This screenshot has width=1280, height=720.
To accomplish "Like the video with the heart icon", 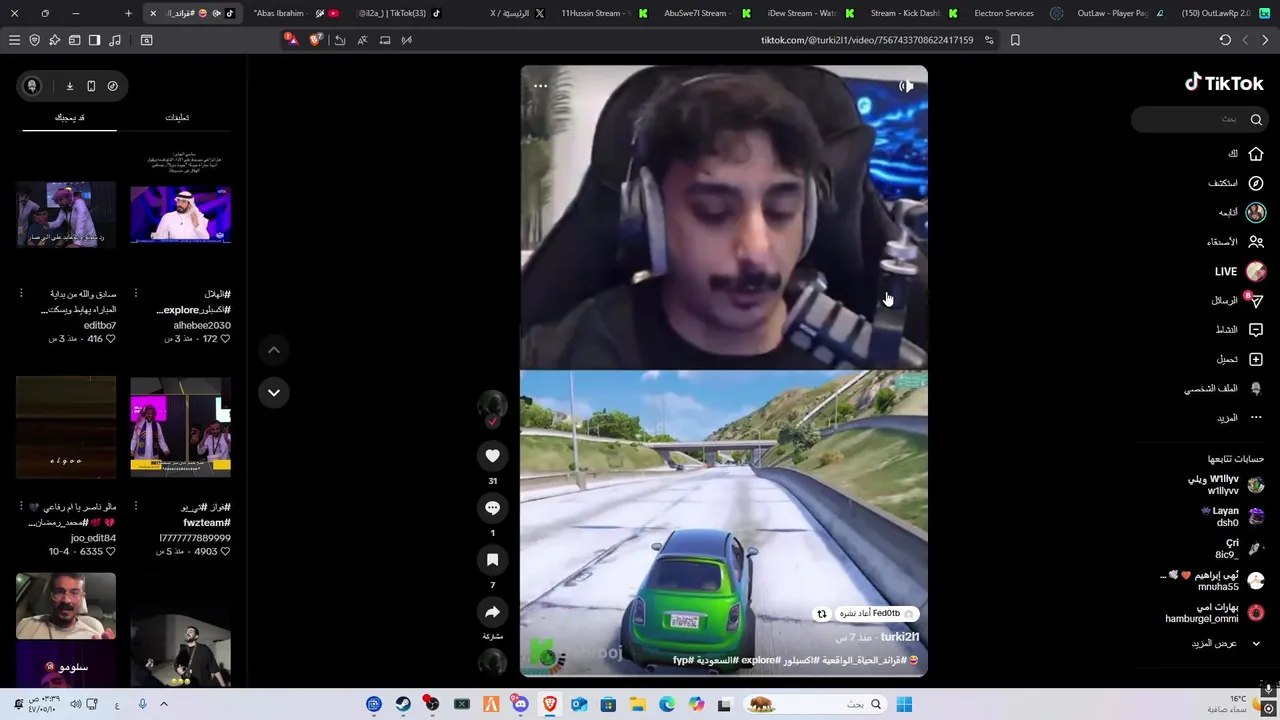I will (492, 456).
